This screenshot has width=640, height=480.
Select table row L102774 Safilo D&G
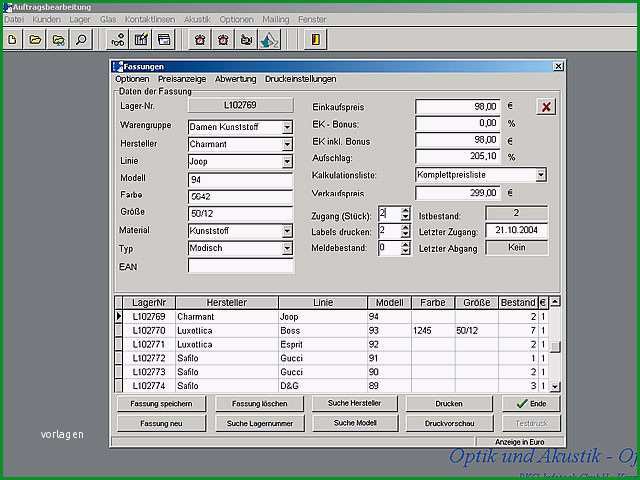coord(331,386)
